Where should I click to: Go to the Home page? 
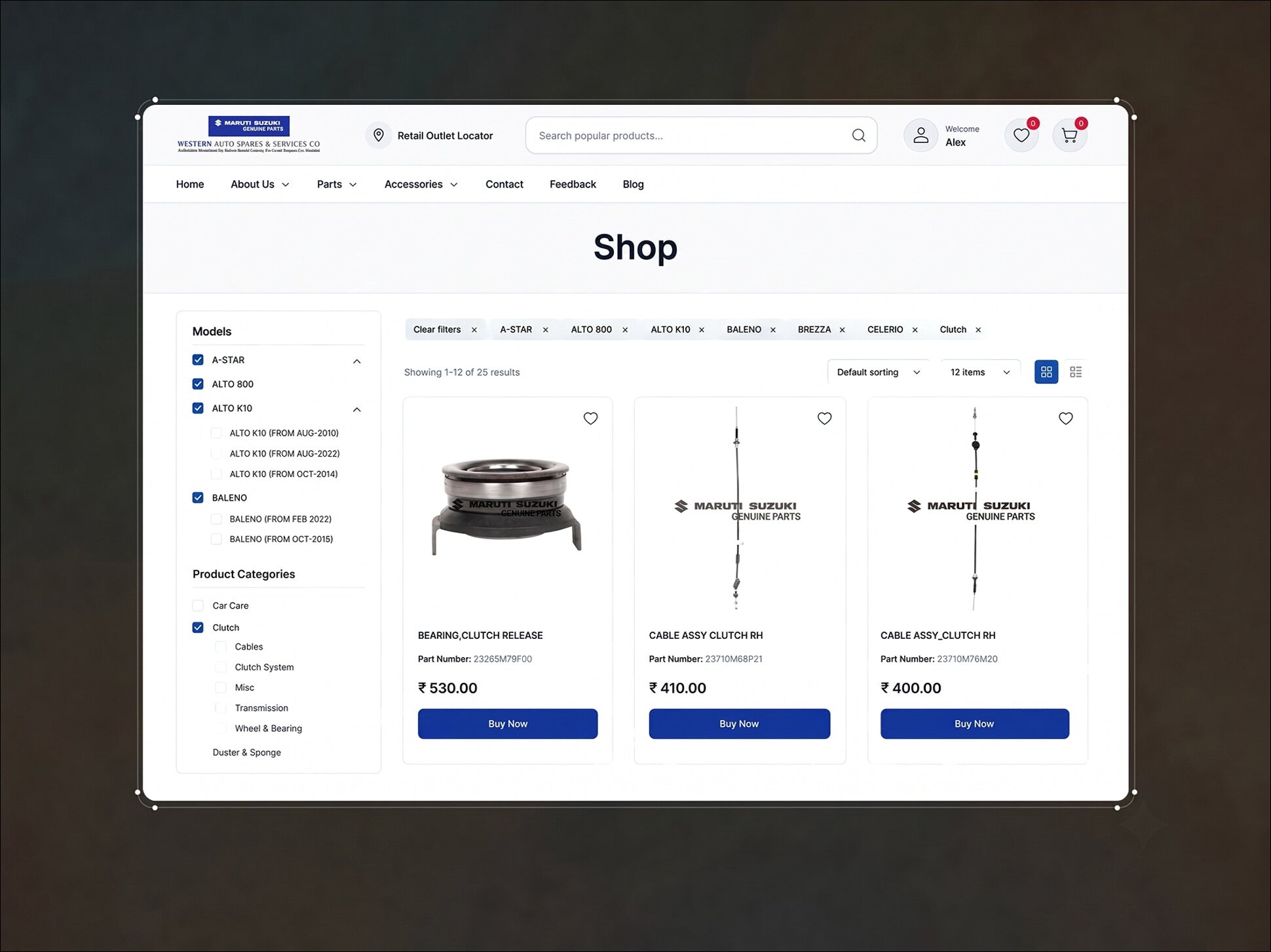[x=190, y=185]
